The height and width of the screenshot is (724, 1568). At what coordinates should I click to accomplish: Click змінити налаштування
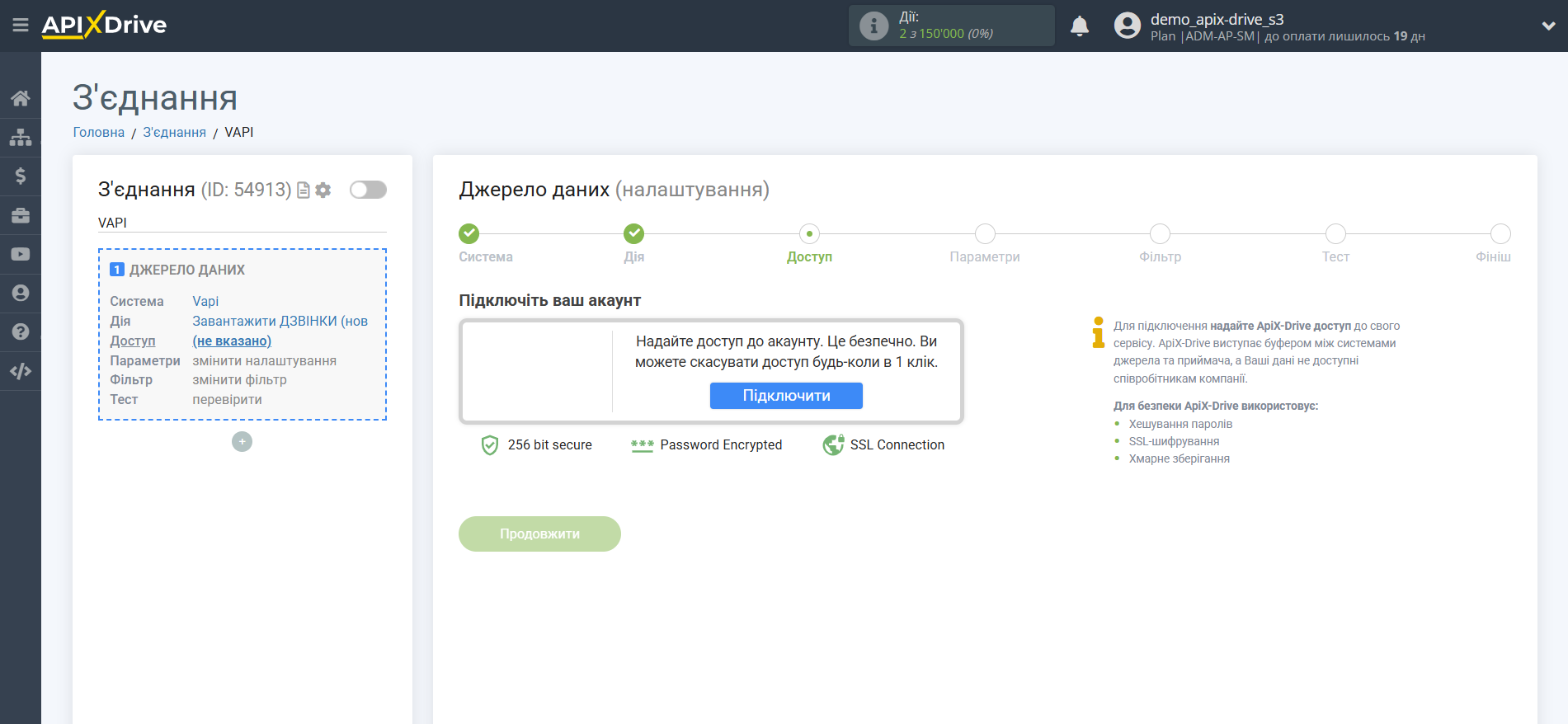click(264, 360)
